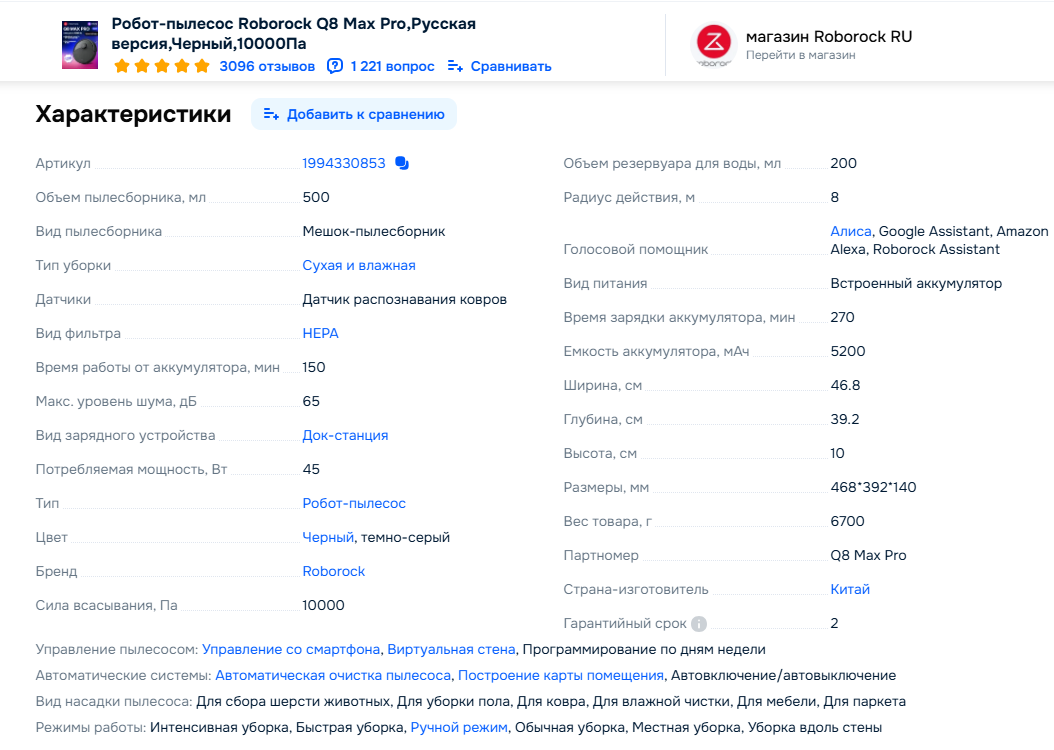Follow the HEPA filter link

point(321,334)
